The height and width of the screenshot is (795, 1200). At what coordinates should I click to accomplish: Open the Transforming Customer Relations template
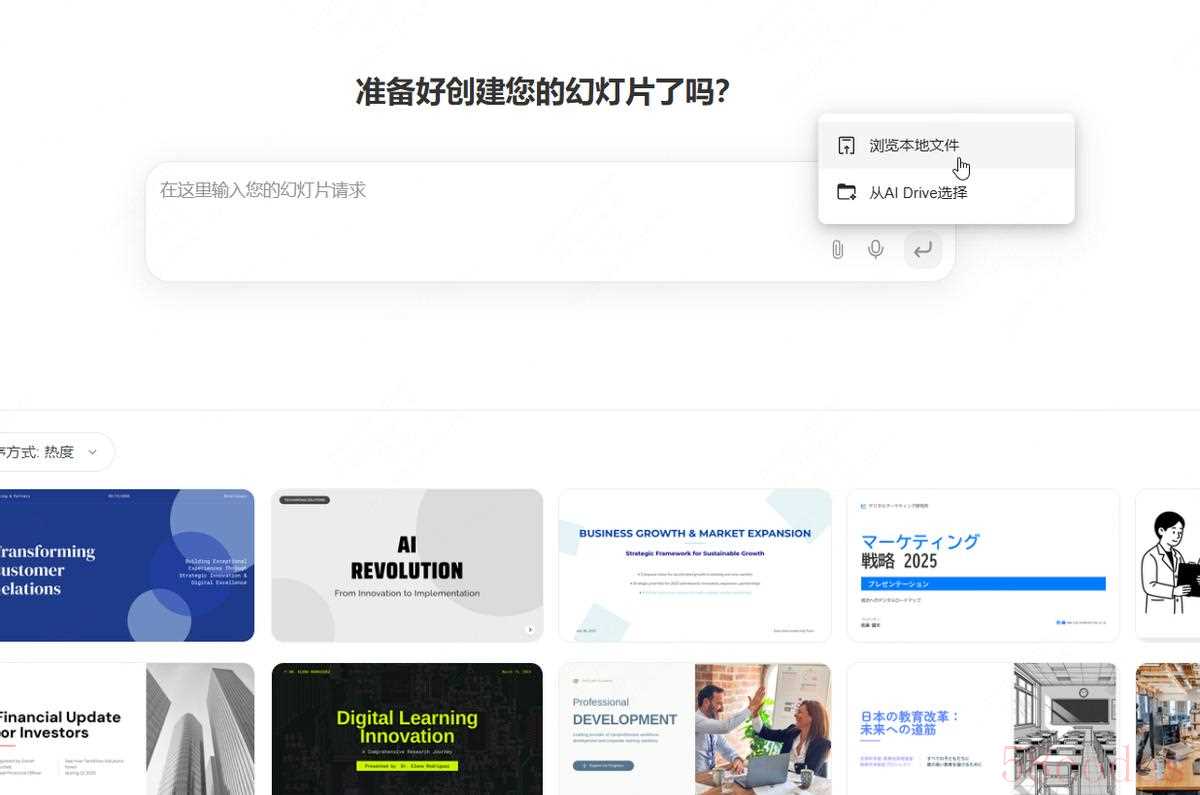click(x=127, y=565)
